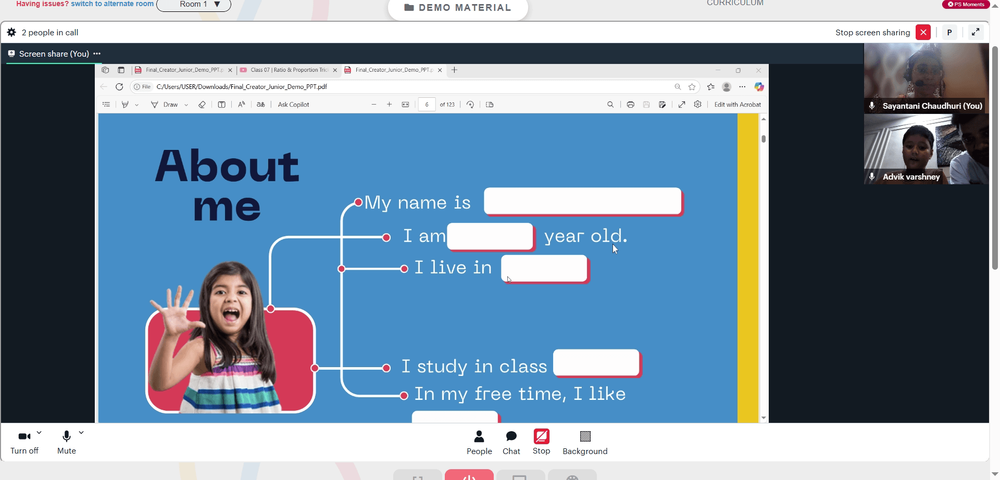The image size is (1000, 480).
Task: Click Ask Copilot in PDF toolbar
Action: point(293,105)
